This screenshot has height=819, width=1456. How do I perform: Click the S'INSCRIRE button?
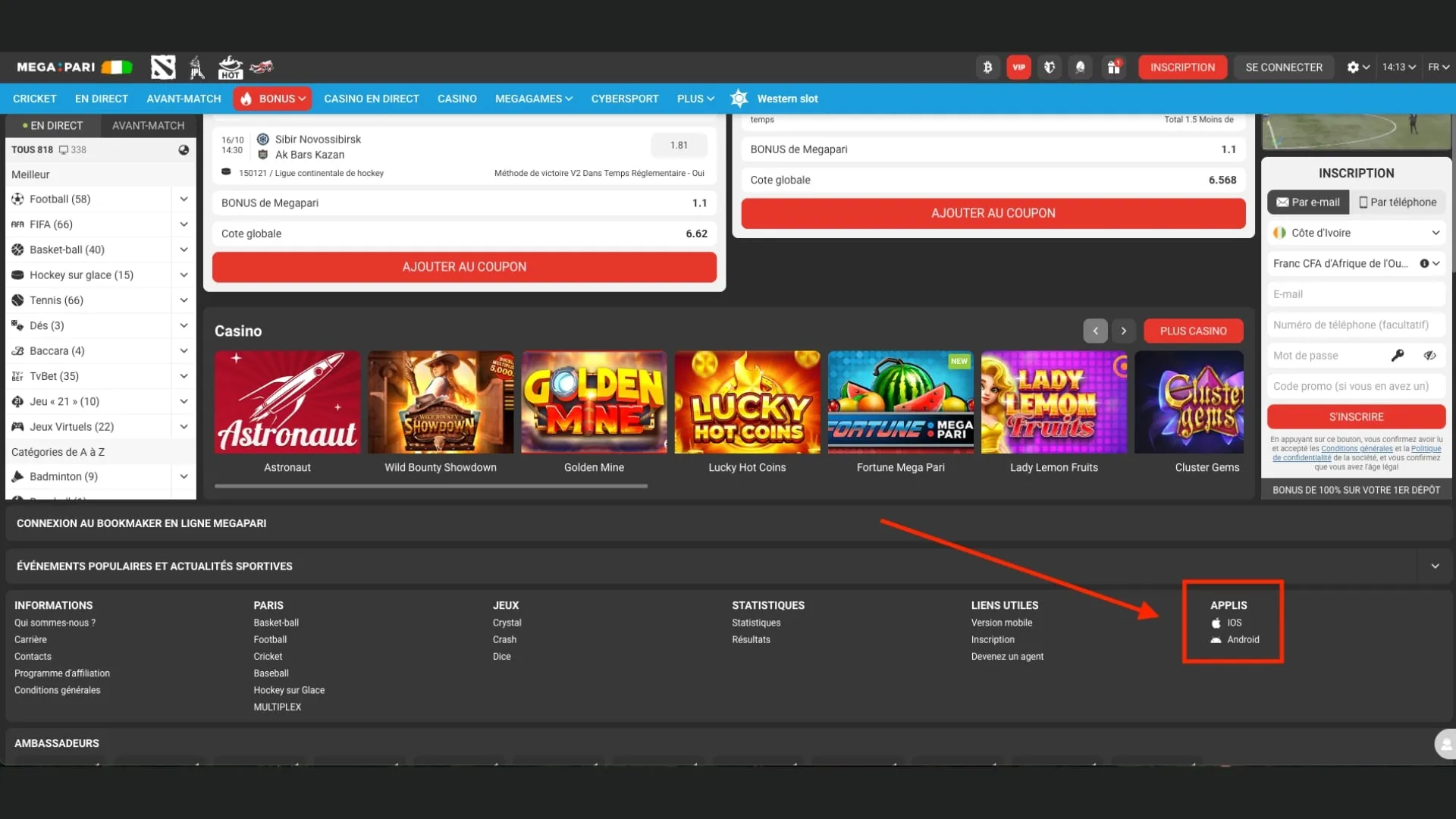tap(1356, 416)
